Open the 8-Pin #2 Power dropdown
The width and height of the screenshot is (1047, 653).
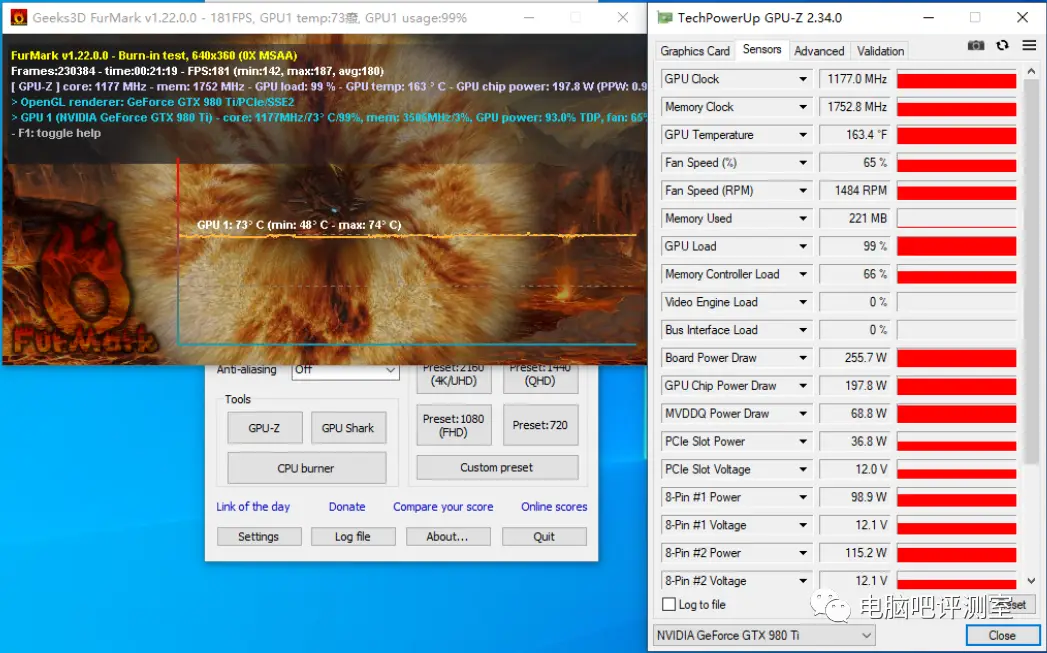[x=803, y=553]
